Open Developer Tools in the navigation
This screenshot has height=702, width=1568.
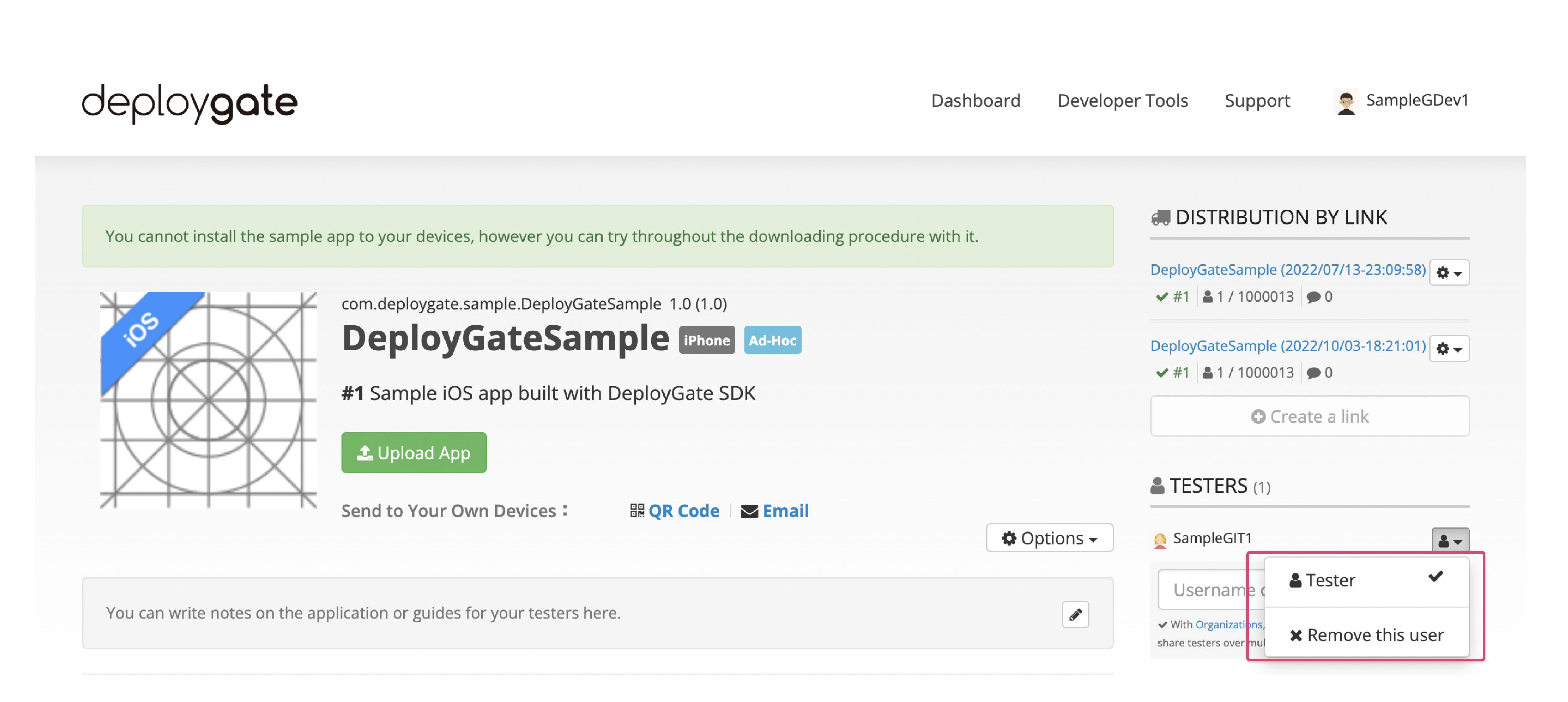point(1122,100)
